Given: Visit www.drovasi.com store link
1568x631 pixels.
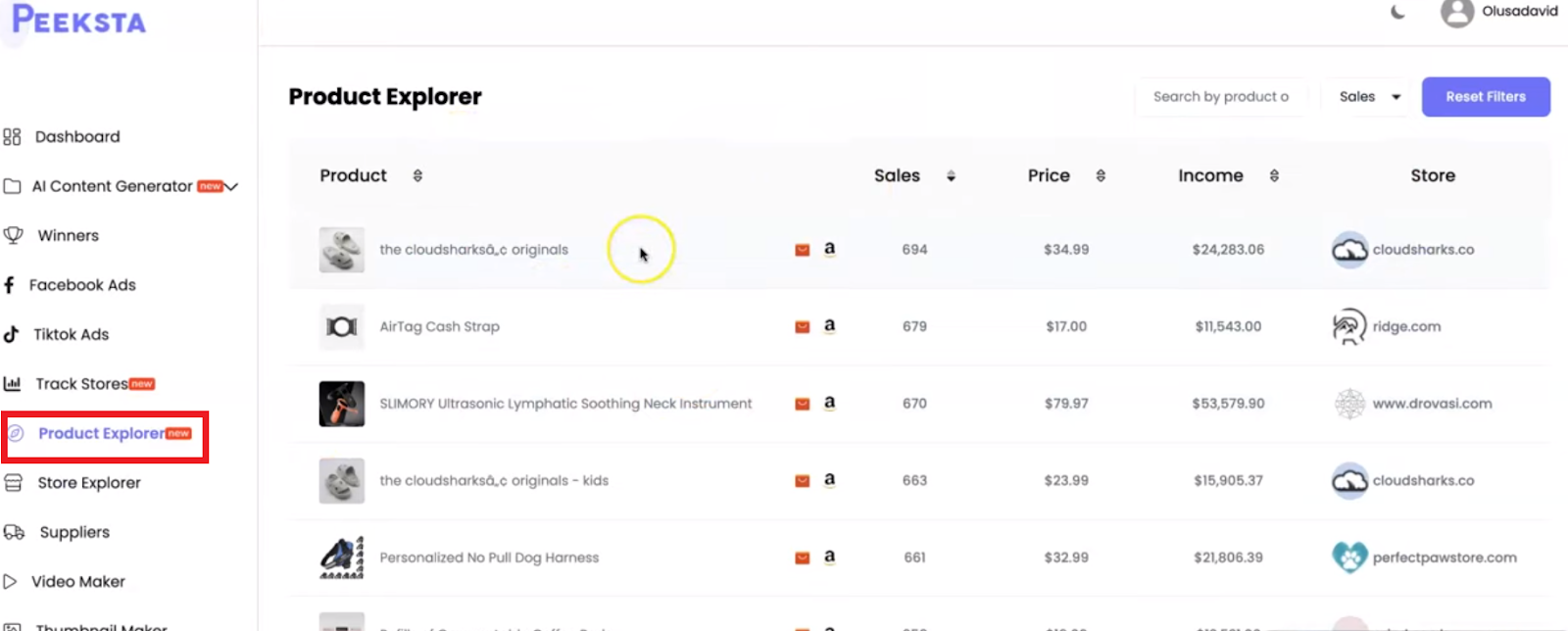Looking at the screenshot, I should 1432,404.
